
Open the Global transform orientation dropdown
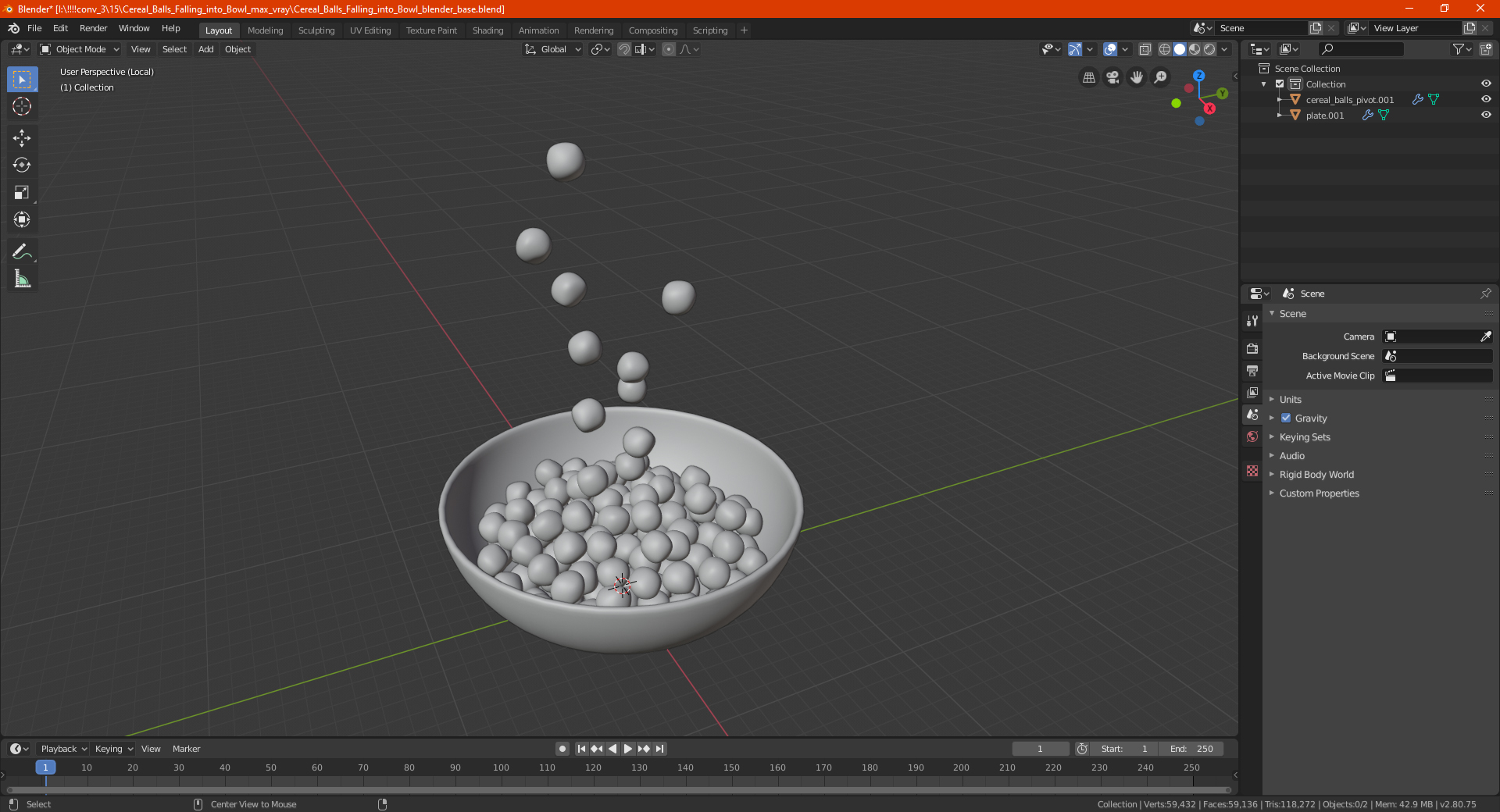coord(552,49)
